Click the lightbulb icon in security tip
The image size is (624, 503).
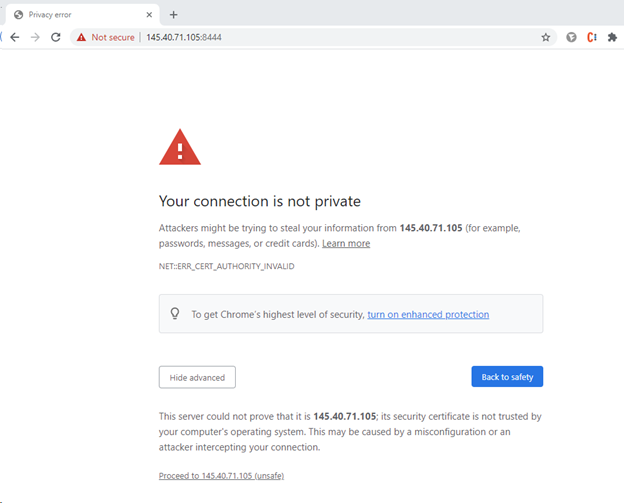tap(175, 314)
